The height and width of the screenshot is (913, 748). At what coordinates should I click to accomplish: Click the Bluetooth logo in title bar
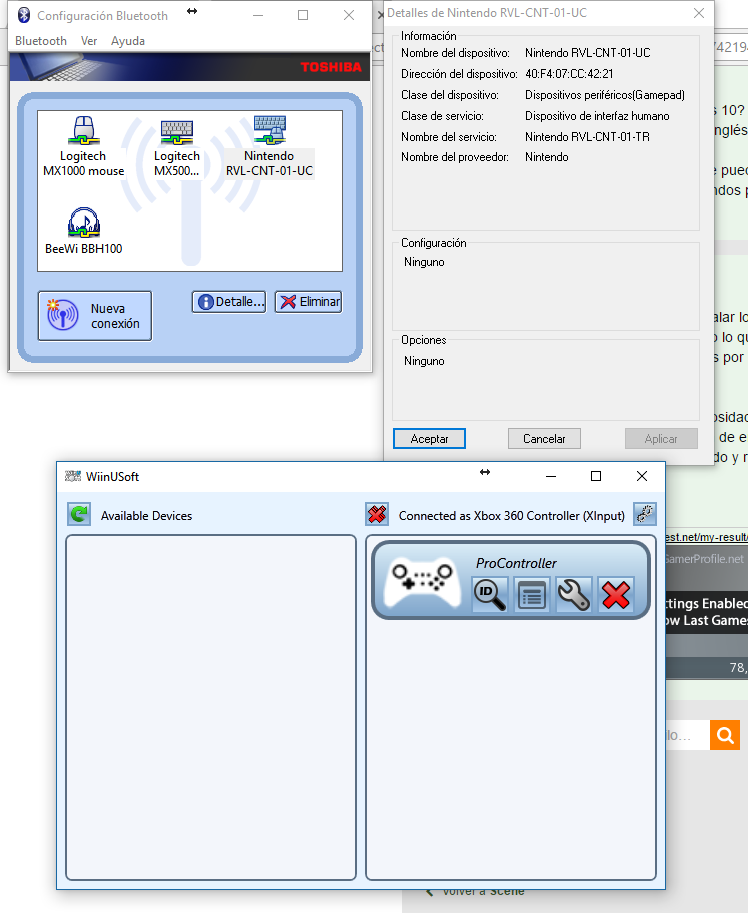pos(24,15)
